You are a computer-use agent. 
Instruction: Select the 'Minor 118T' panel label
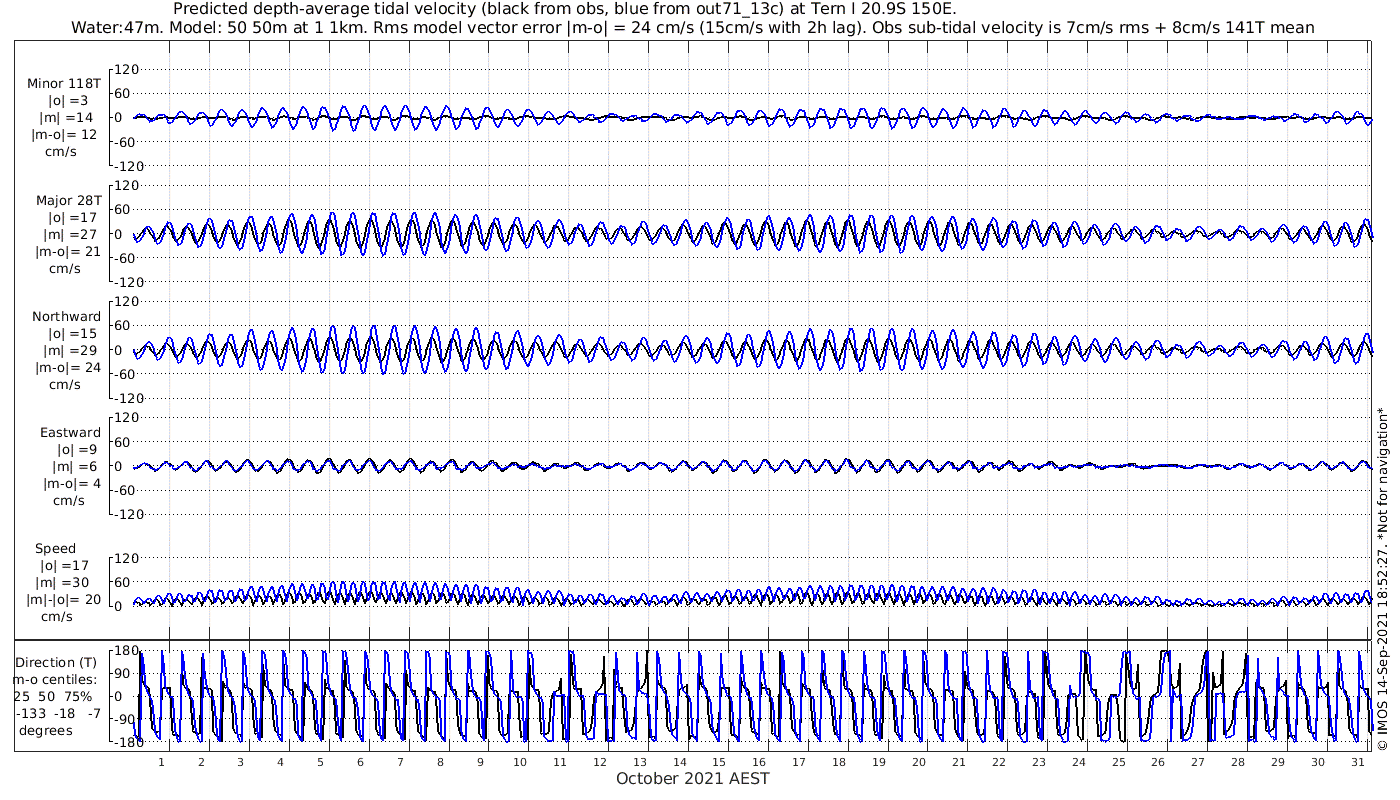[x=64, y=83]
